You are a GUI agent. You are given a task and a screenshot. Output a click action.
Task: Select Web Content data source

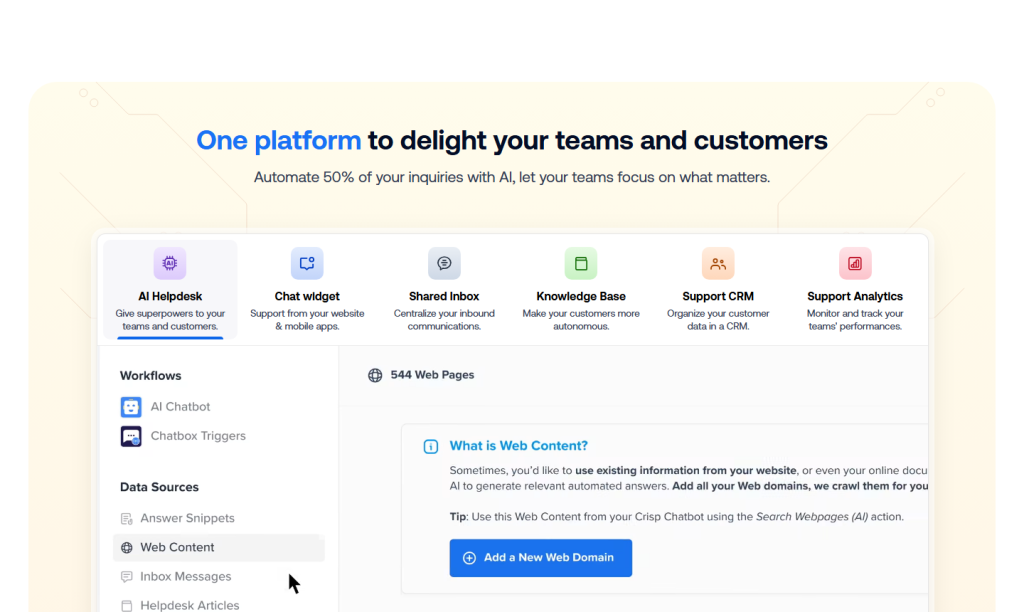[219, 547]
